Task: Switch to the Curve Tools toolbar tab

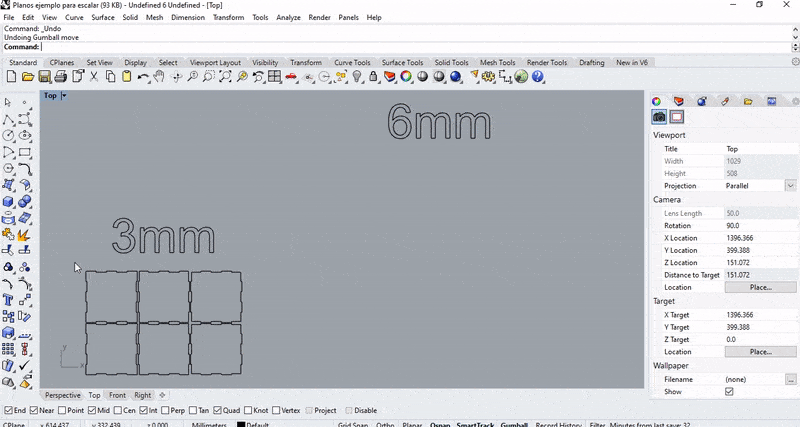Action: pos(352,62)
